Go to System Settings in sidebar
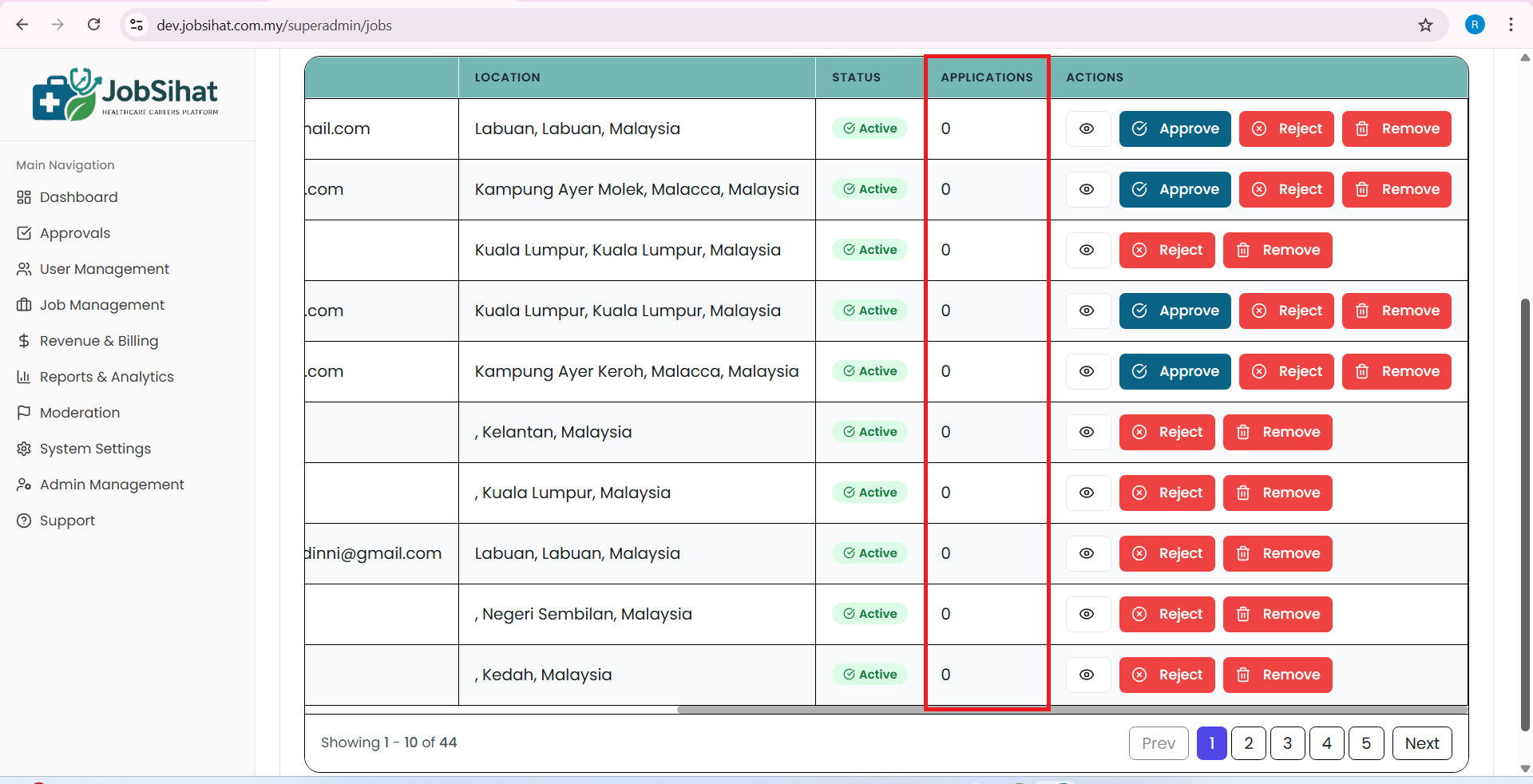Viewport: 1533px width, 784px height. coord(95,449)
